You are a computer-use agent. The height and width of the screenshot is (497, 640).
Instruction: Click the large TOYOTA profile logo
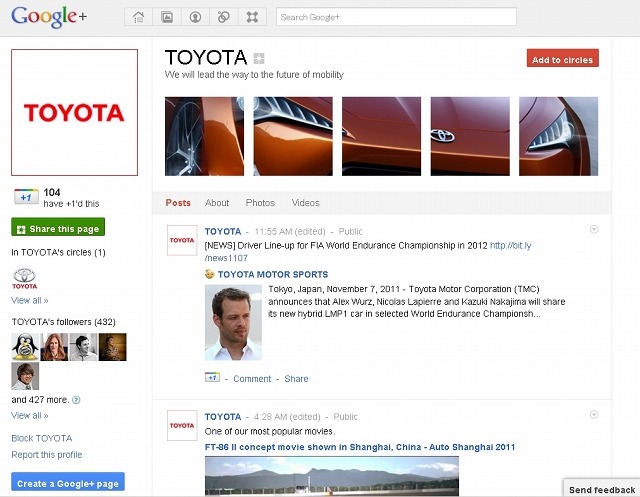coord(74,112)
